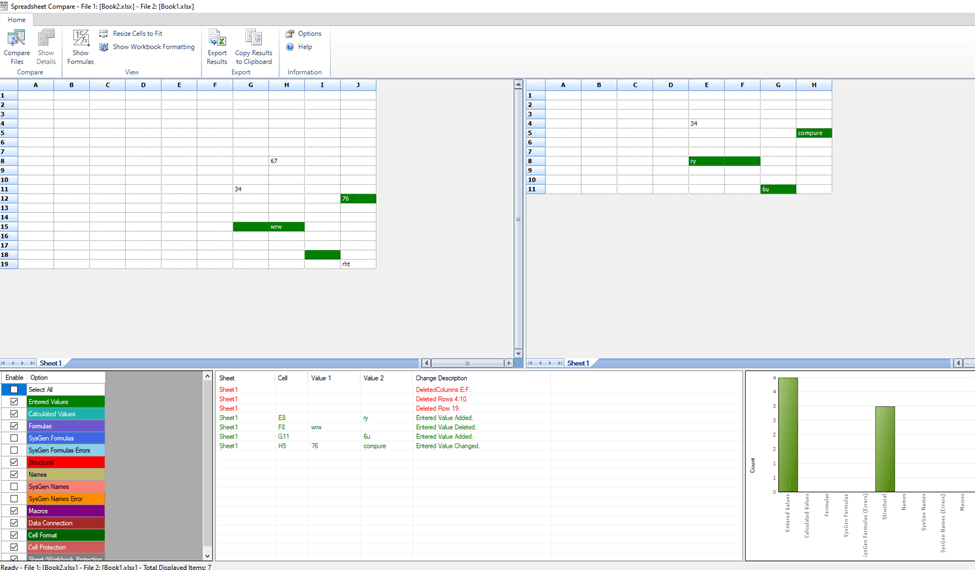
Task: Click the Export Results icon
Action: [x=217, y=39]
